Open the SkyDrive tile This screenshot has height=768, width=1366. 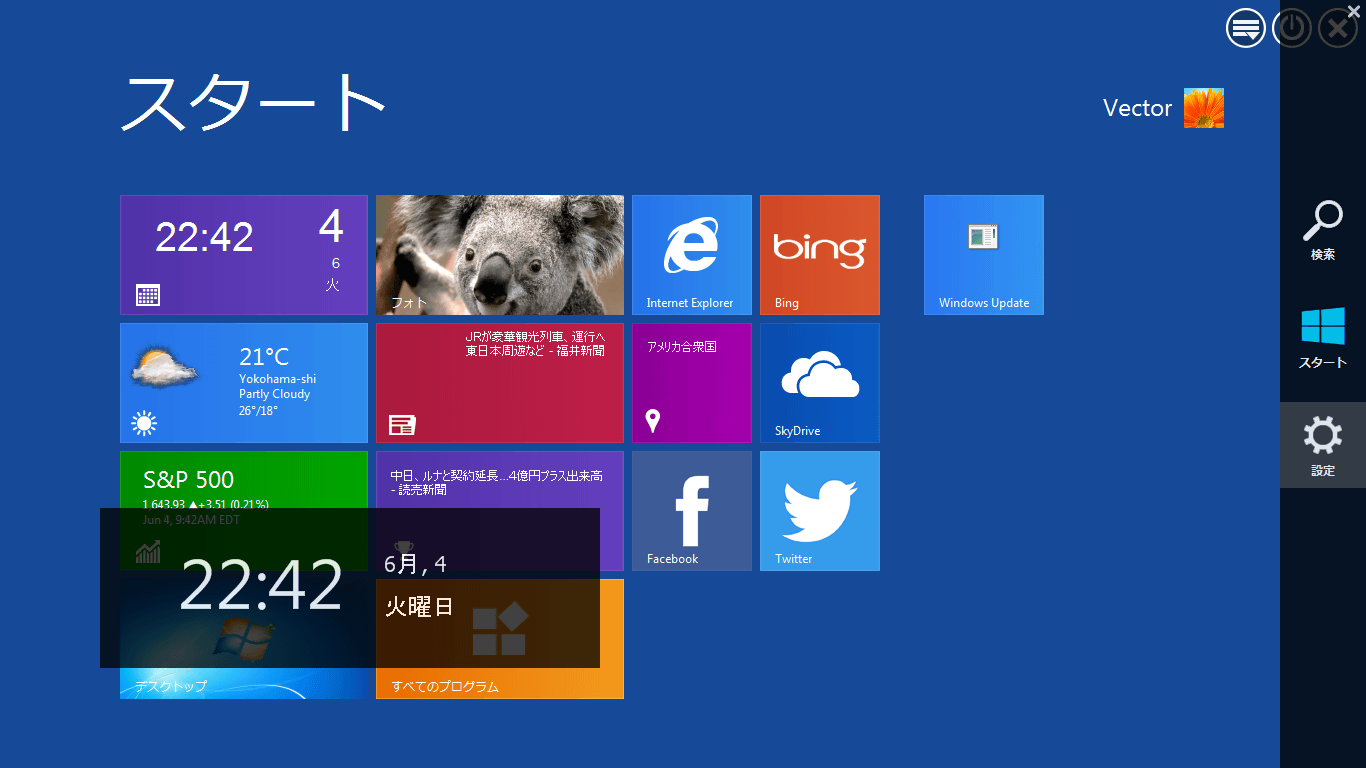click(x=820, y=383)
